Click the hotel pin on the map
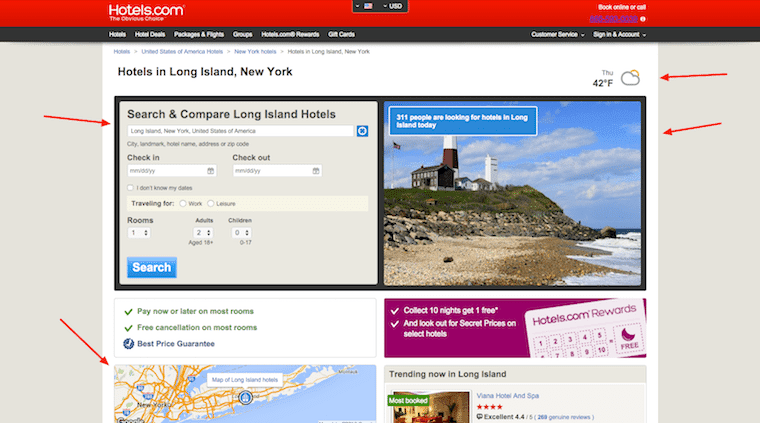760x423 pixels. click(x=246, y=398)
